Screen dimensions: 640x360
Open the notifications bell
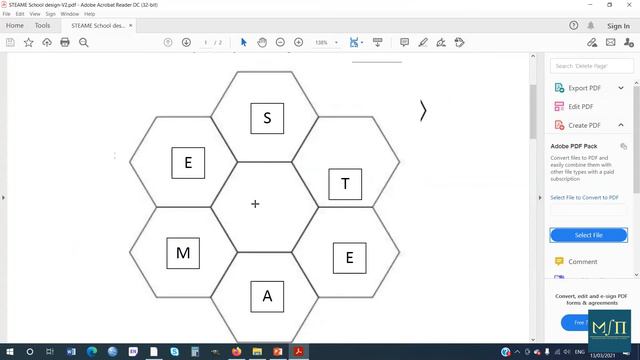[x=591, y=25]
